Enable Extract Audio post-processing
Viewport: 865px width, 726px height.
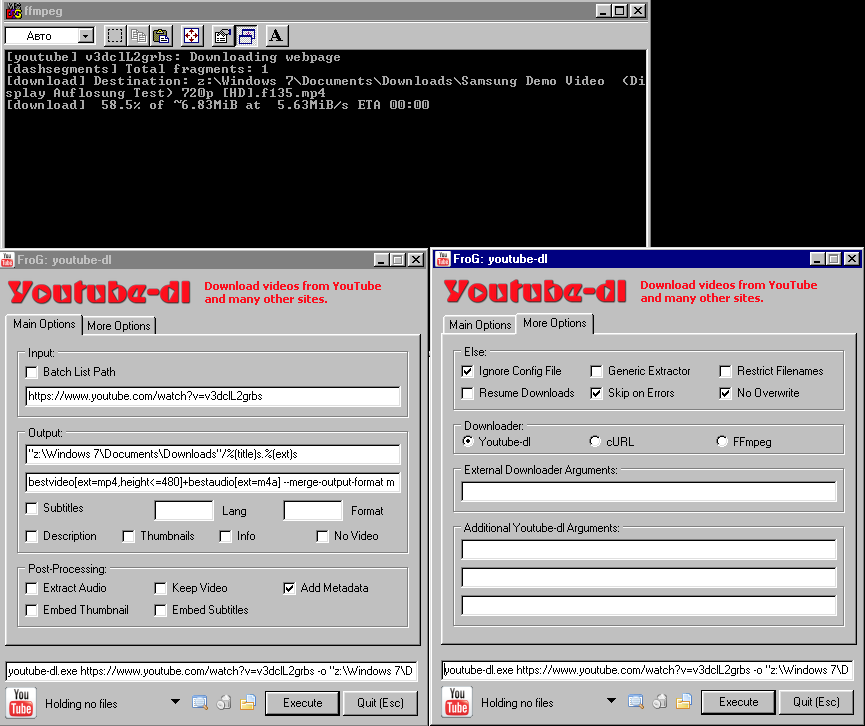point(32,589)
